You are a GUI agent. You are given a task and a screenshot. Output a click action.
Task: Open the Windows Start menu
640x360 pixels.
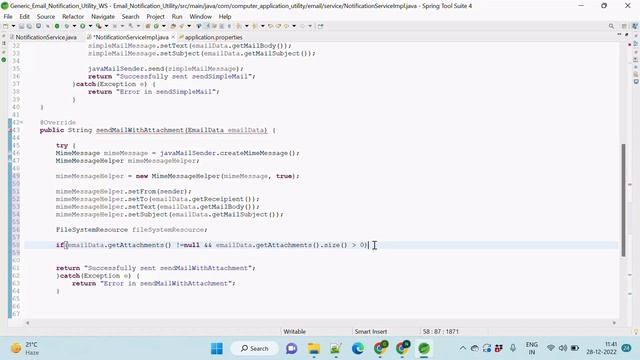tap(217, 349)
